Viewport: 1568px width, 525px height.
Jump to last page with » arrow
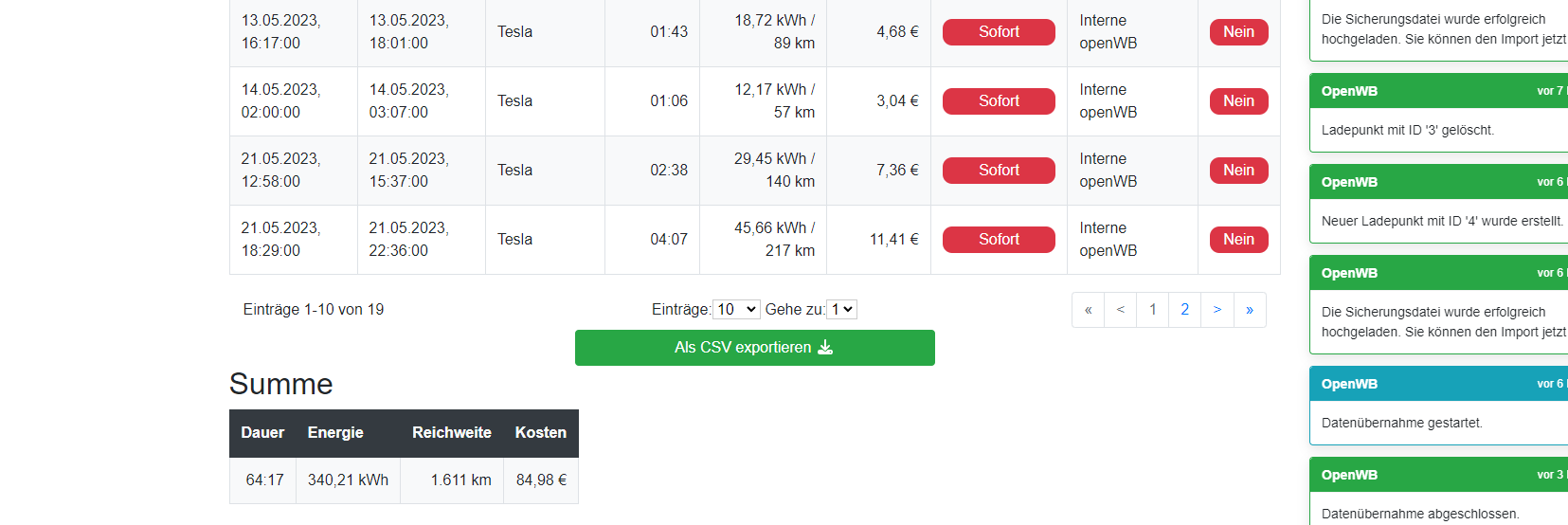point(1250,310)
